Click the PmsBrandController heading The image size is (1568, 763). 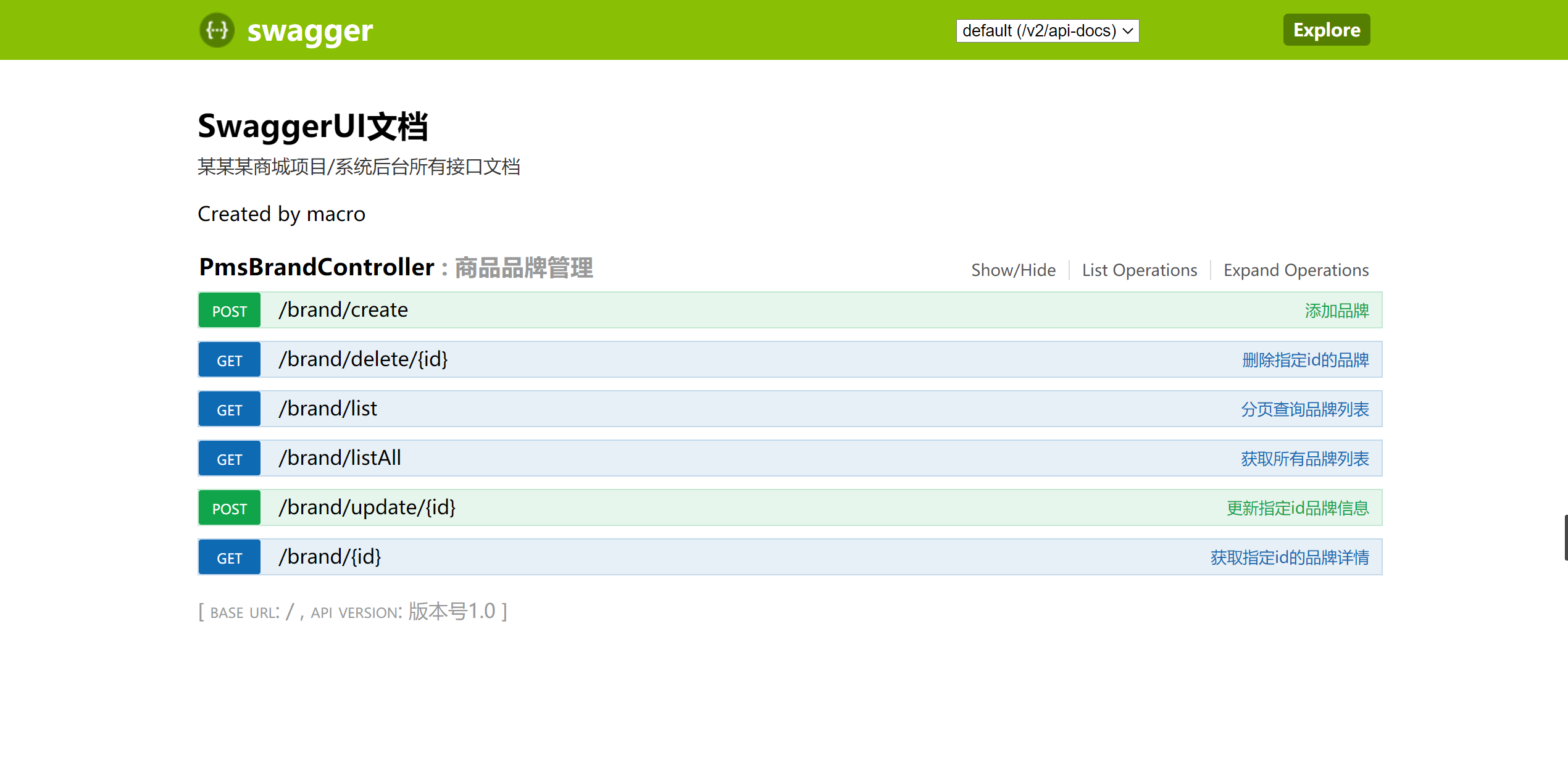coord(317,267)
